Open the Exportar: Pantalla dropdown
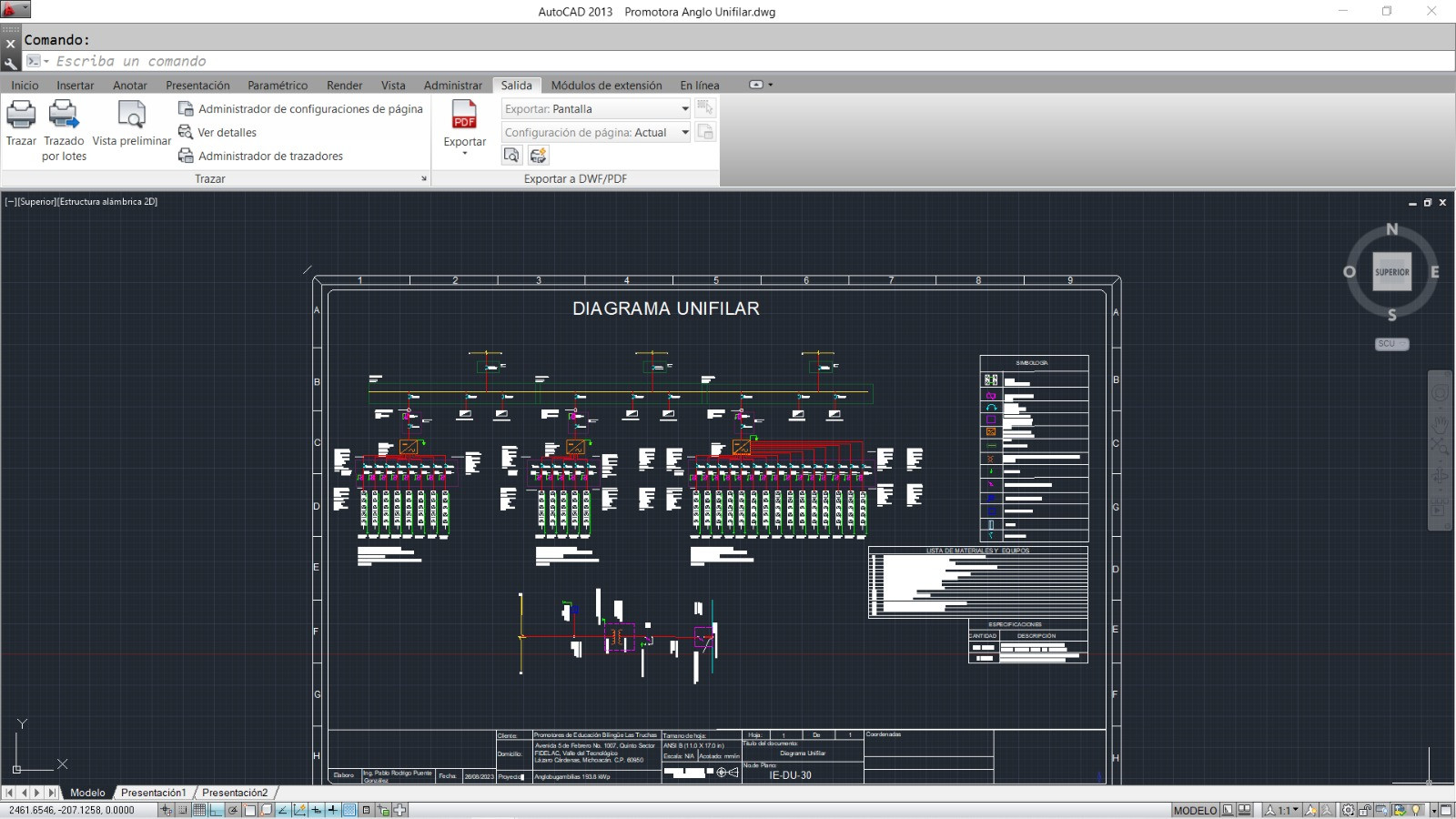 click(x=596, y=108)
